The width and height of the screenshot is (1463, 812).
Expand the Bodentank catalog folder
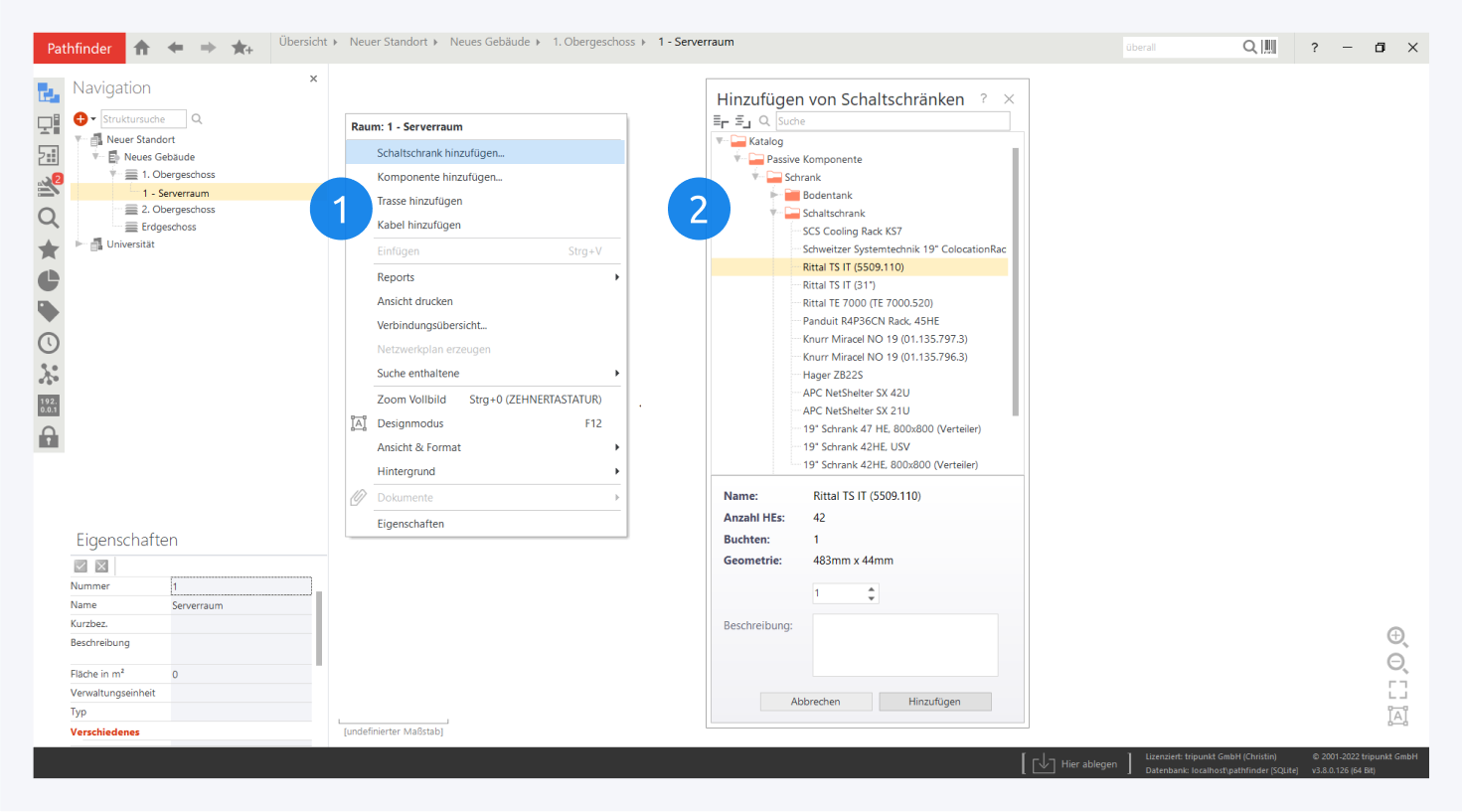773,196
